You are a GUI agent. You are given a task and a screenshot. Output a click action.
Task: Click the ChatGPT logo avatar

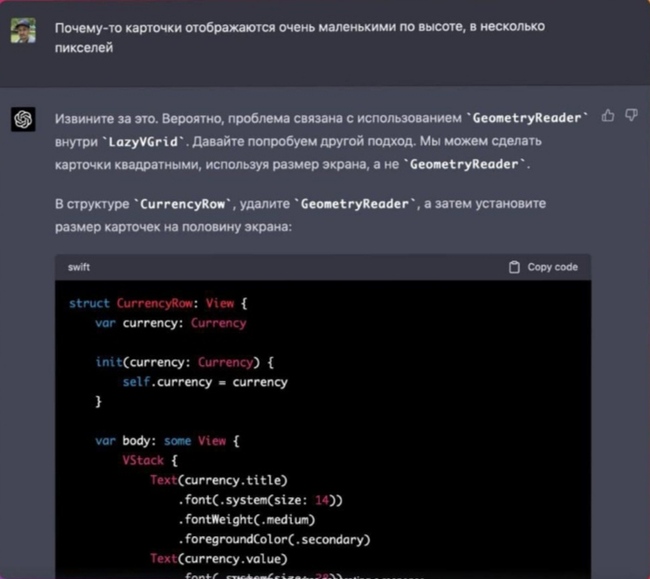pyautogui.click(x=23, y=120)
